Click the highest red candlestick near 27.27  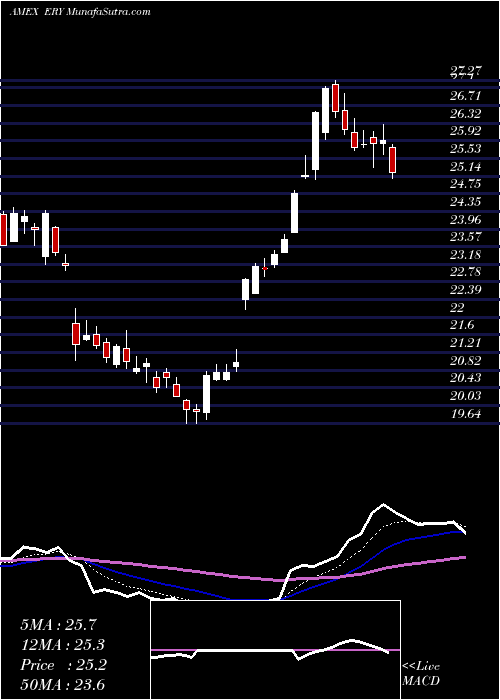[x=336, y=97]
